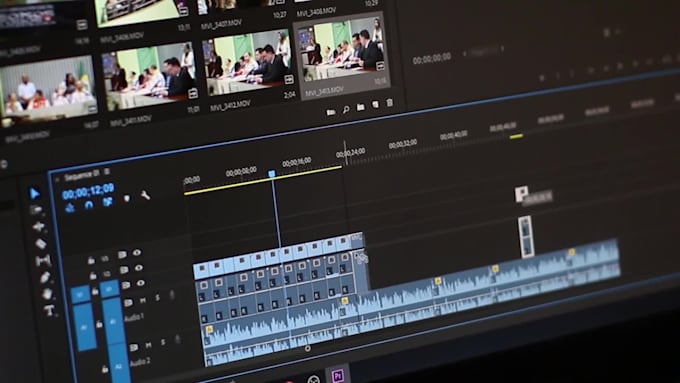Switch to Sequence 01 tab
Viewport: 680px width, 383px height.
(x=82, y=175)
